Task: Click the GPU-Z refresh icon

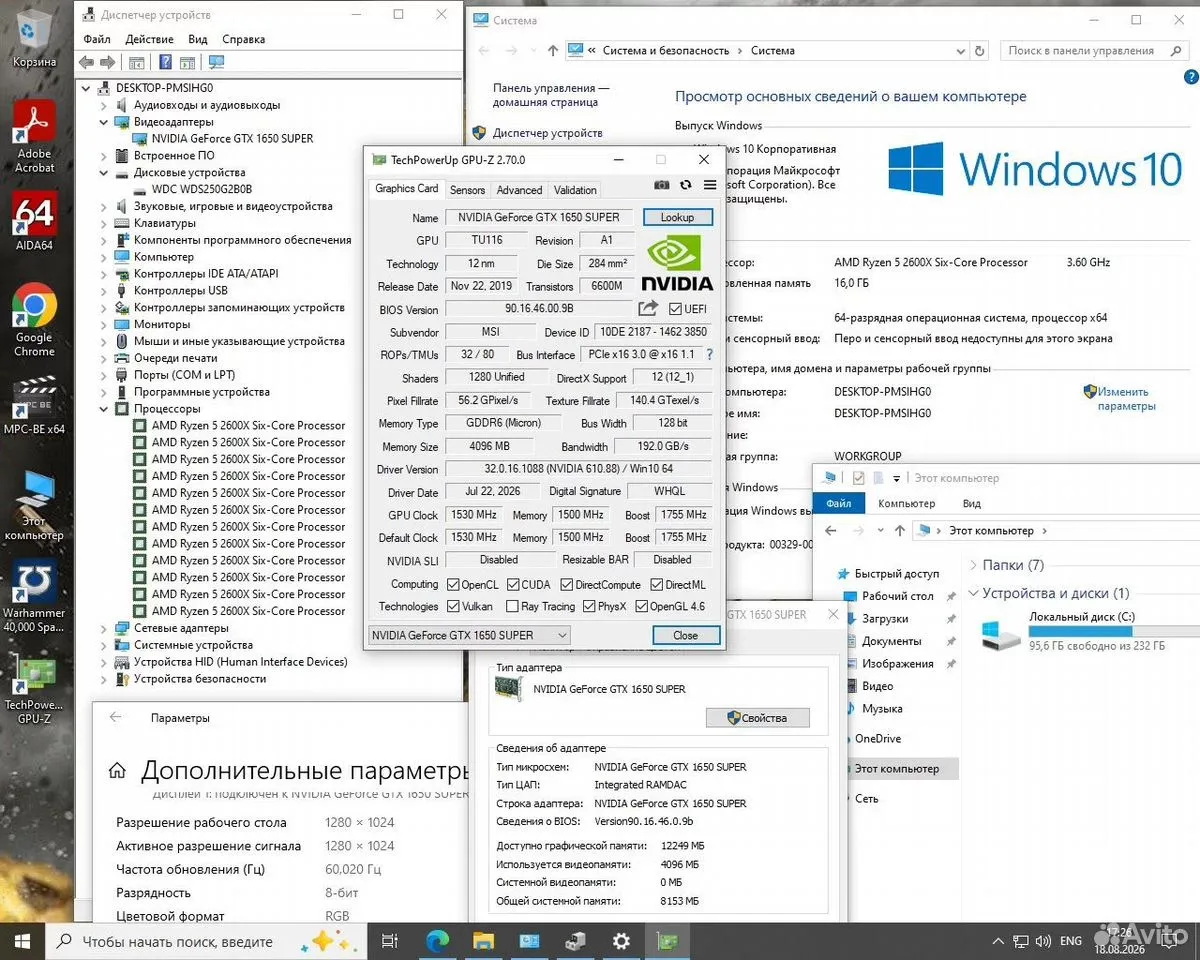Action: (x=686, y=185)
